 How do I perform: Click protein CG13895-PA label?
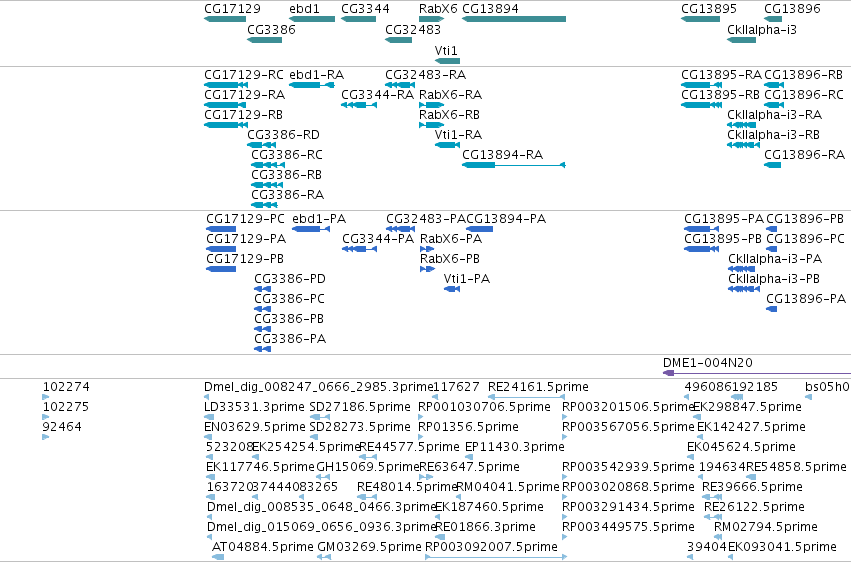click(723, 219)
